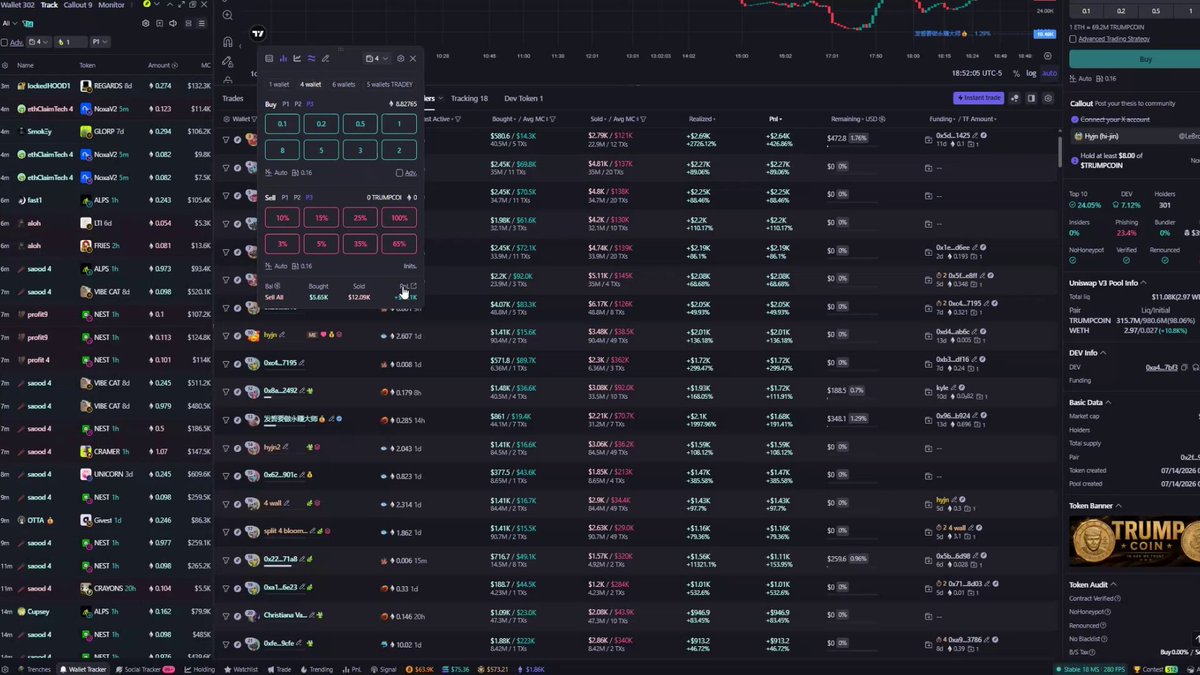Open P1 preset dropdown in wallet tracker
1200x675 pixels.
[100, 42]
